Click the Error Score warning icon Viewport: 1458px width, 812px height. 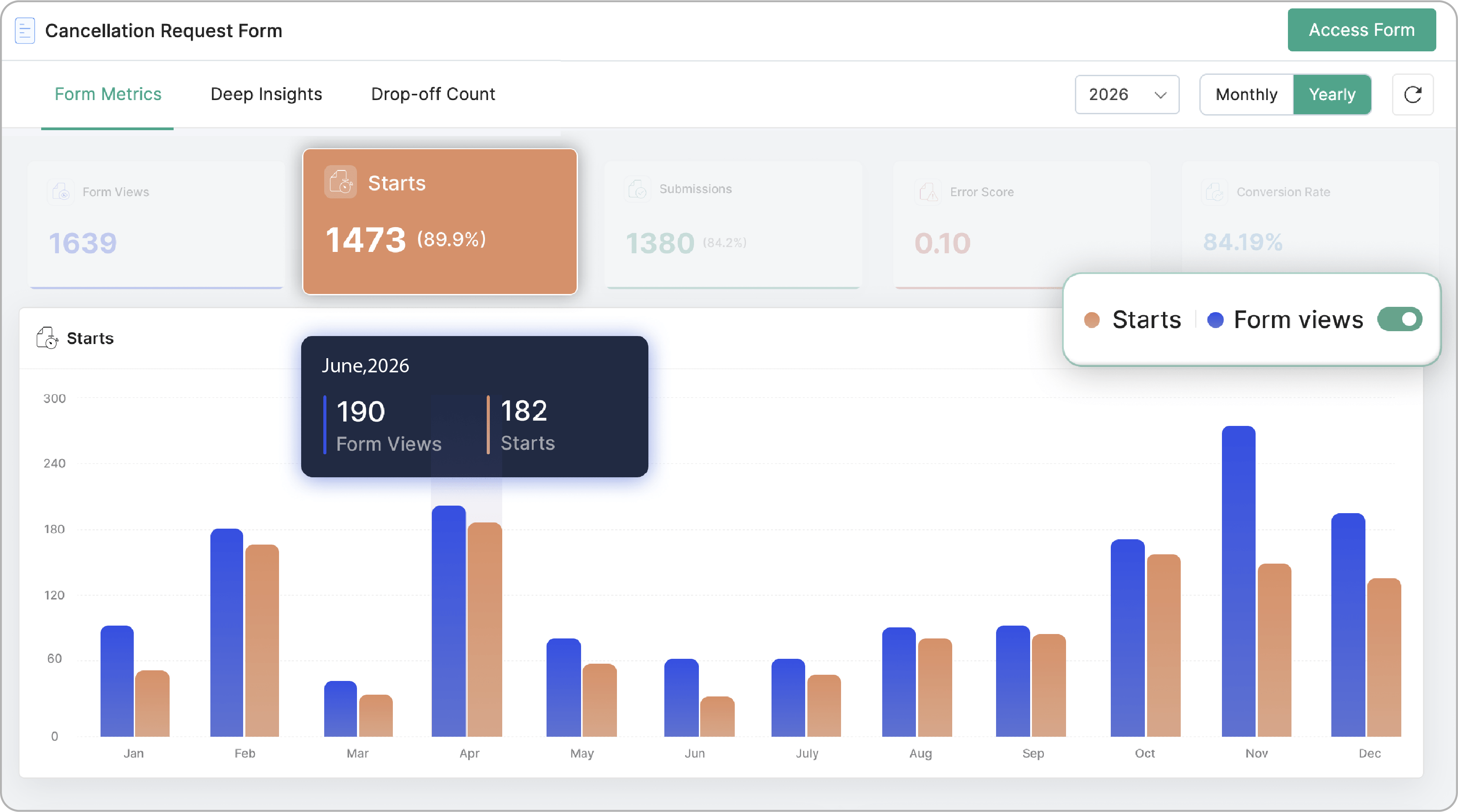click(928, 193)
